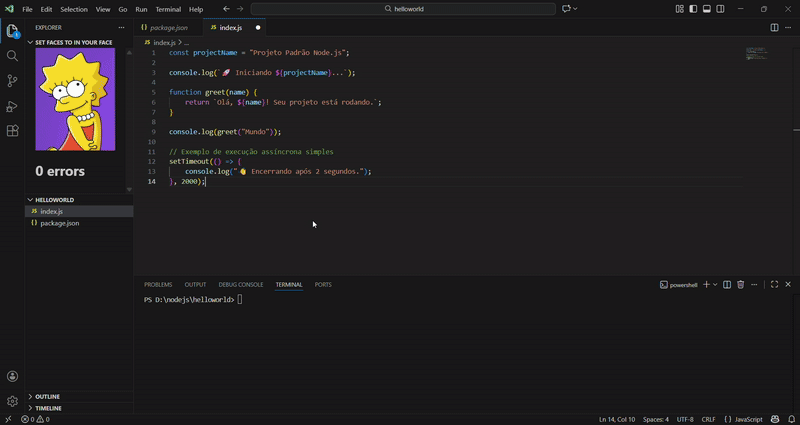Open the Source Control view icon
Viewport: 800px width, 425px height.
coord(12,81)
